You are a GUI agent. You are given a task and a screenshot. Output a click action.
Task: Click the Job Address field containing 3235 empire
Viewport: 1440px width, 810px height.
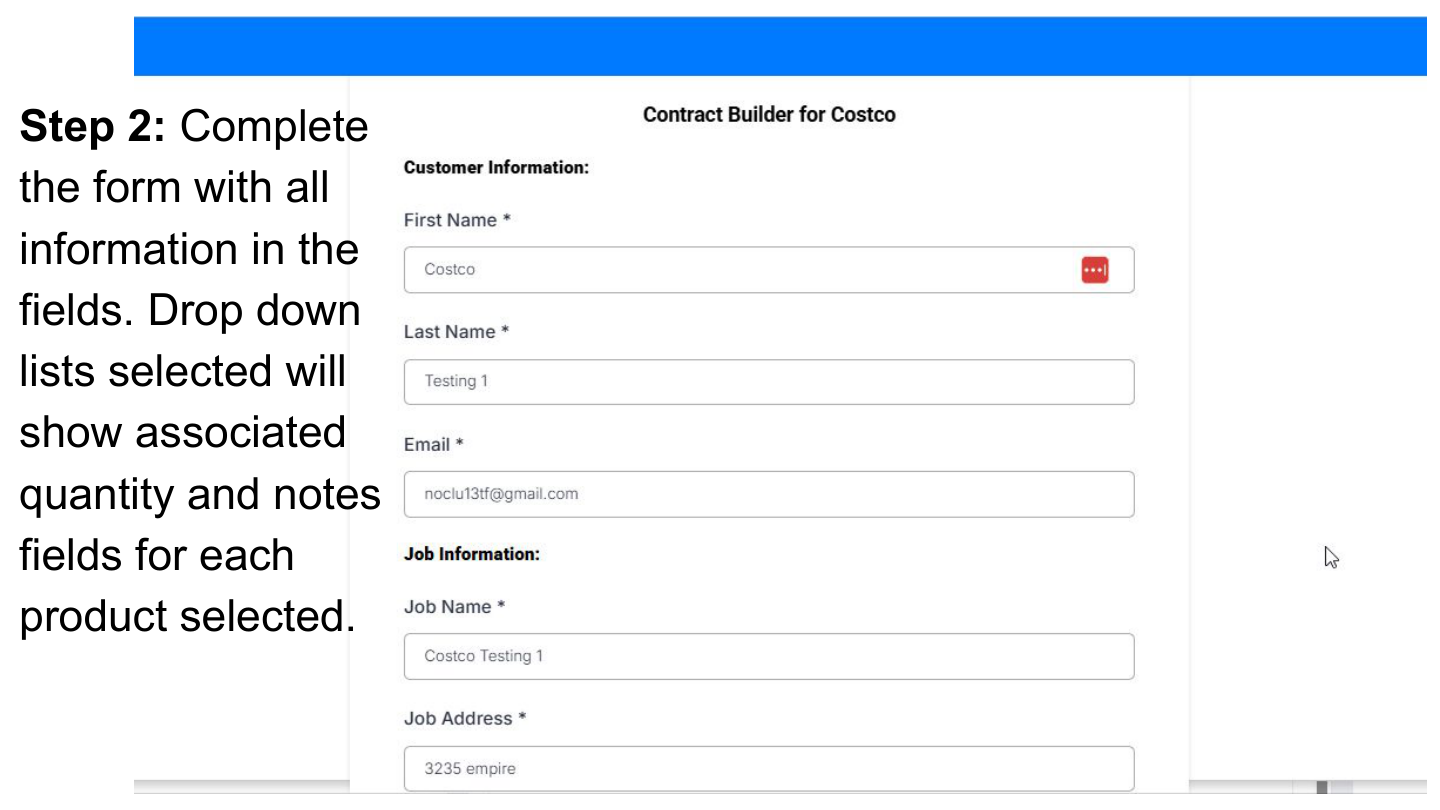coord(769,768)
